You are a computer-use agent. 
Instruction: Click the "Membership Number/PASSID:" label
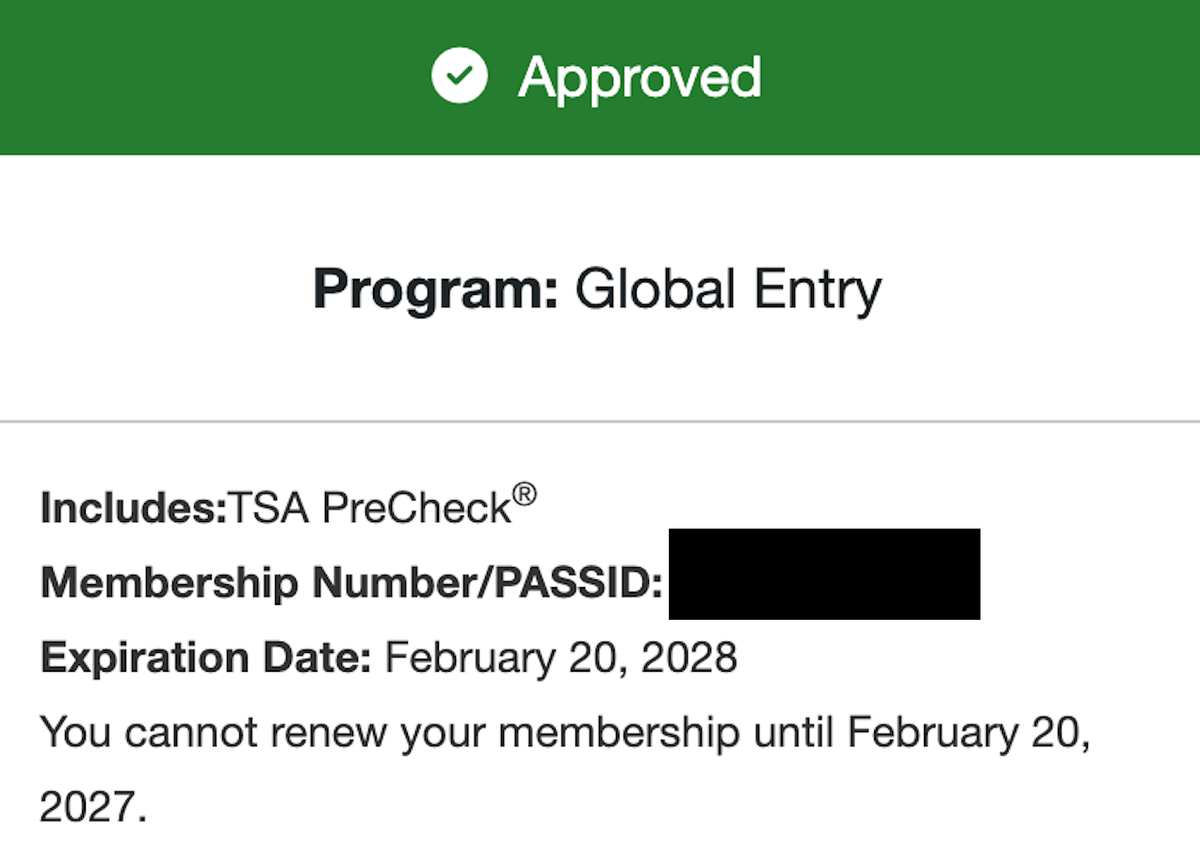pos(352,583)
